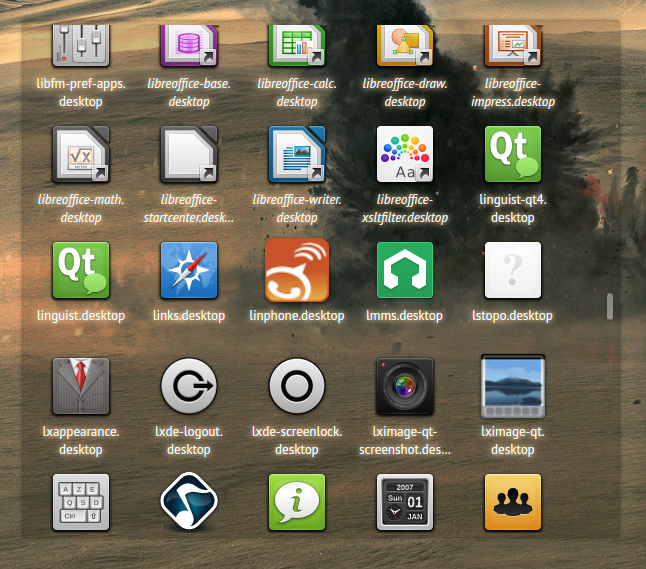Select the "libreoffice-calc.desktop" label
This screenshot has width=646, height=569.
click(x=297, y=92)
